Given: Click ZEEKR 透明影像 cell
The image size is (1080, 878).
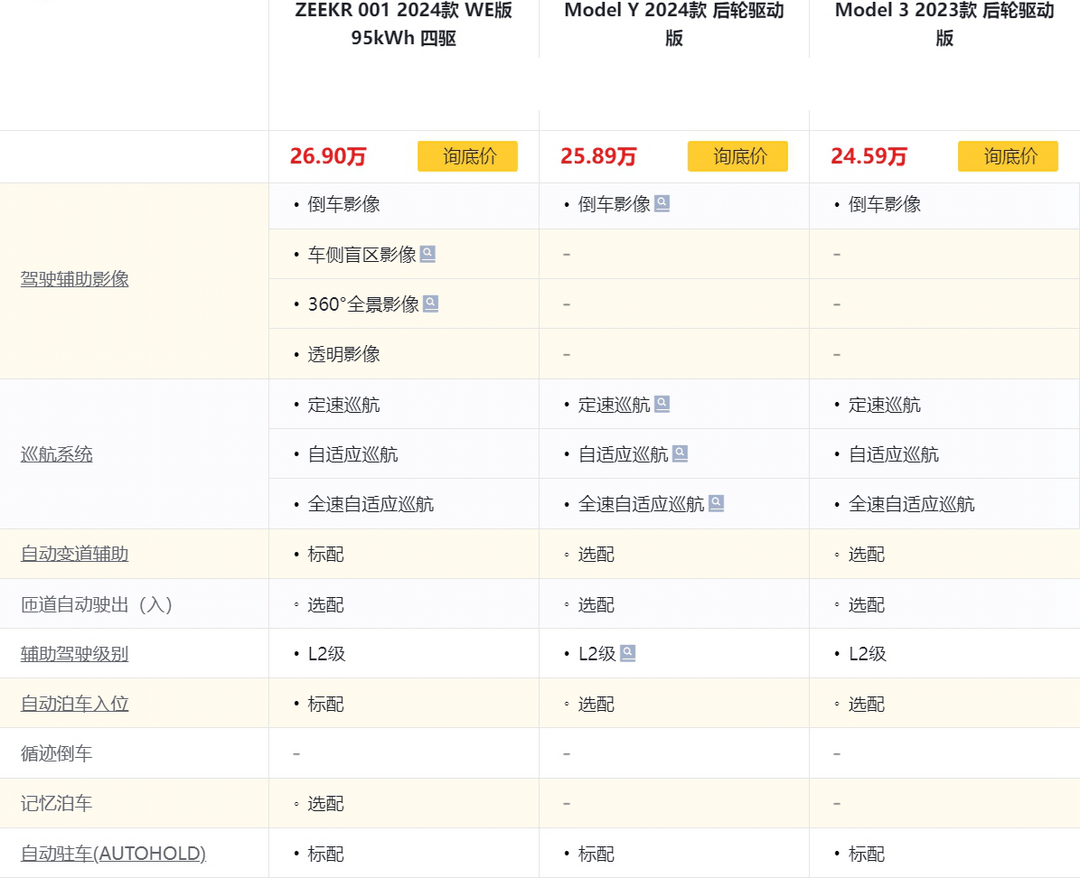Looking at the screenshot, I should [x=404, y=354].
